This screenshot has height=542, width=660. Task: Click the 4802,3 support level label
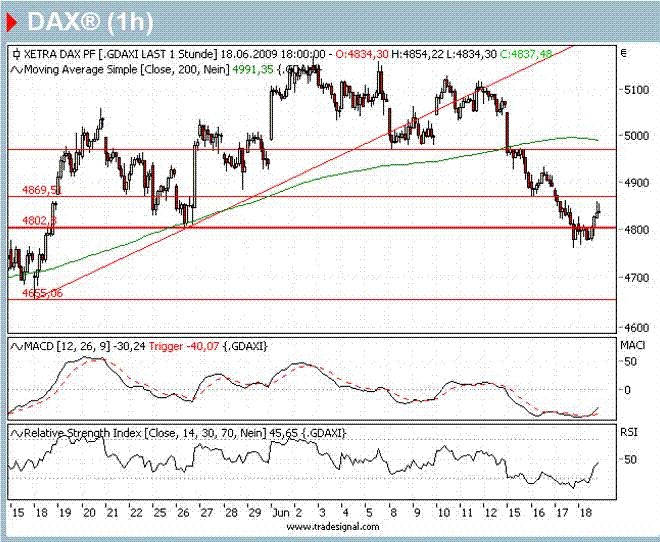tap(39, 221)
